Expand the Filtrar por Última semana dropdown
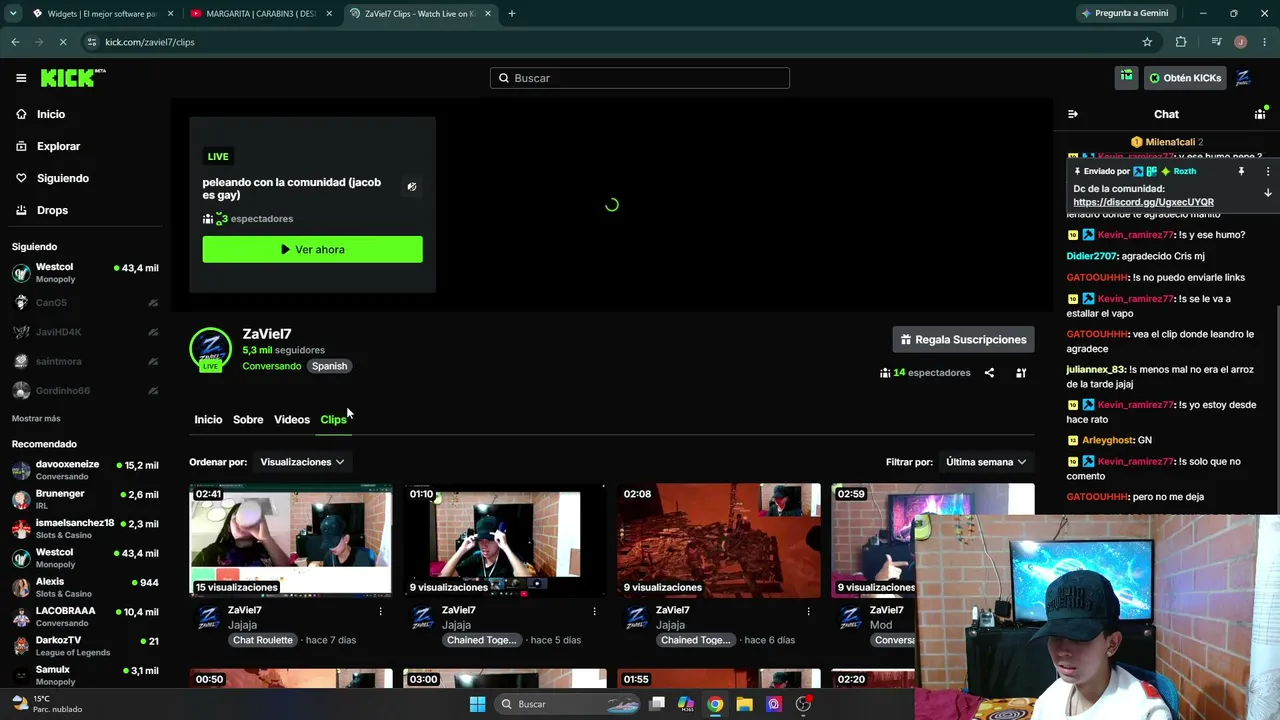Screen dimensions: 1280x720 pos(986,462)
